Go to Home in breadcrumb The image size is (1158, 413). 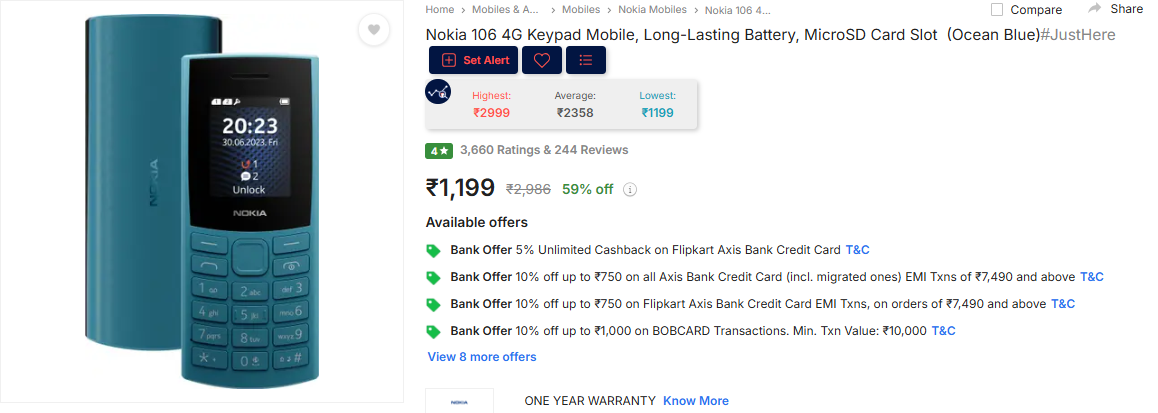coord(439,10)
